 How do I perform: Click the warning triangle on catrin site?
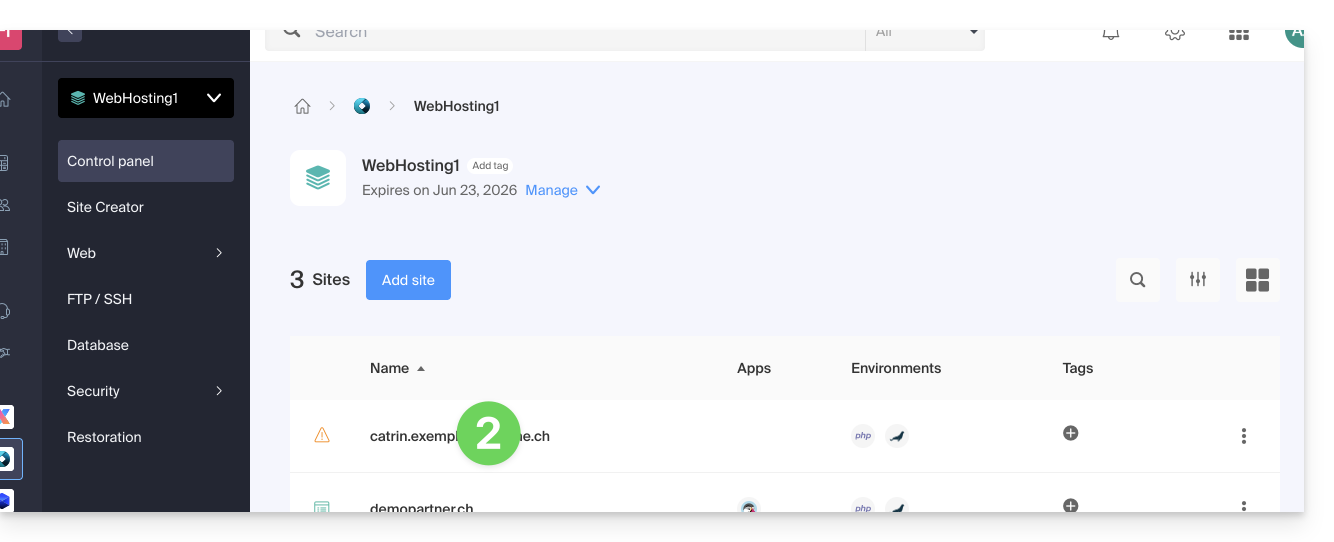(x=322, y=435)
